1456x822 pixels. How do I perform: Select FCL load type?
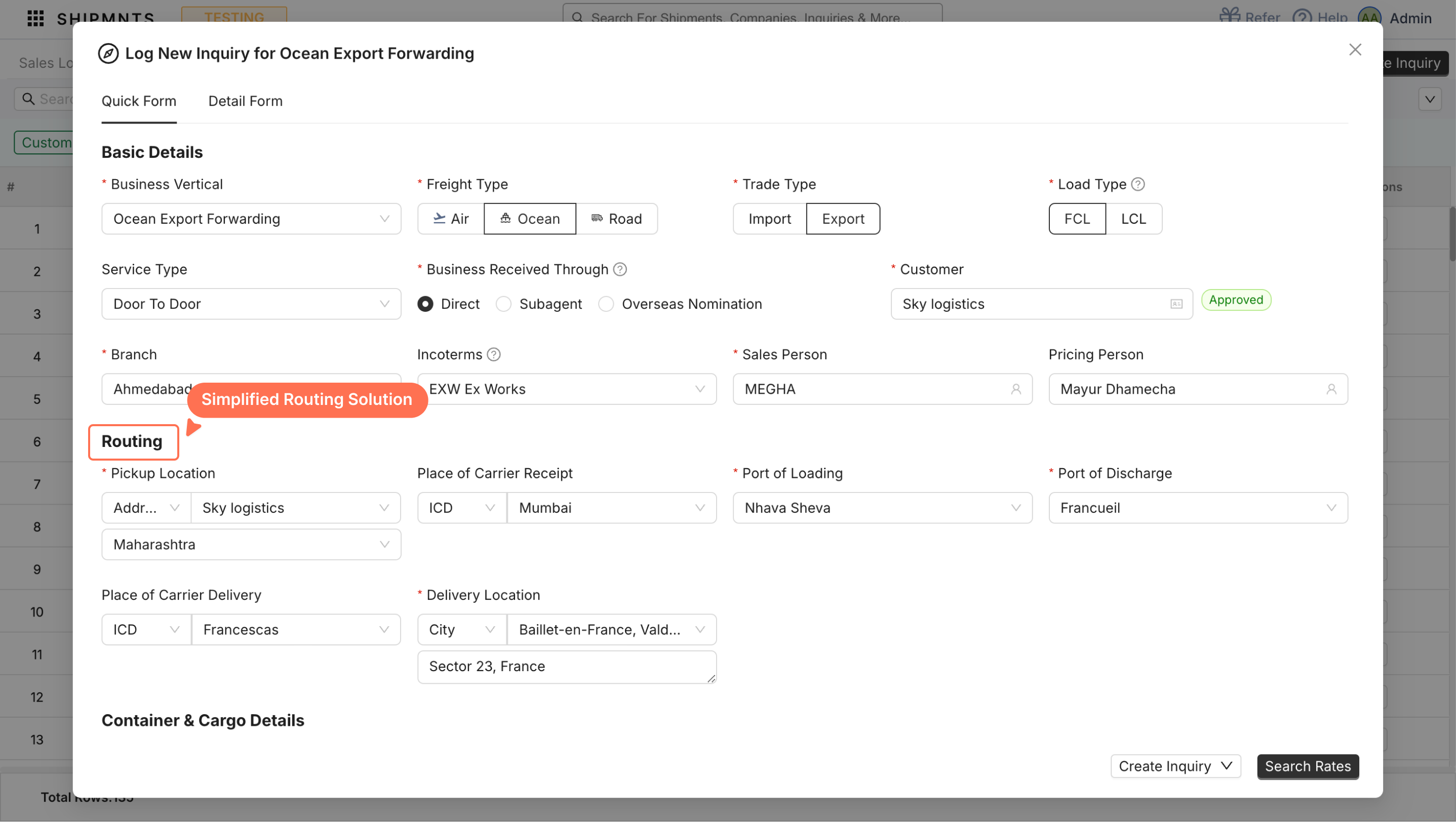tap(1077, 219)
